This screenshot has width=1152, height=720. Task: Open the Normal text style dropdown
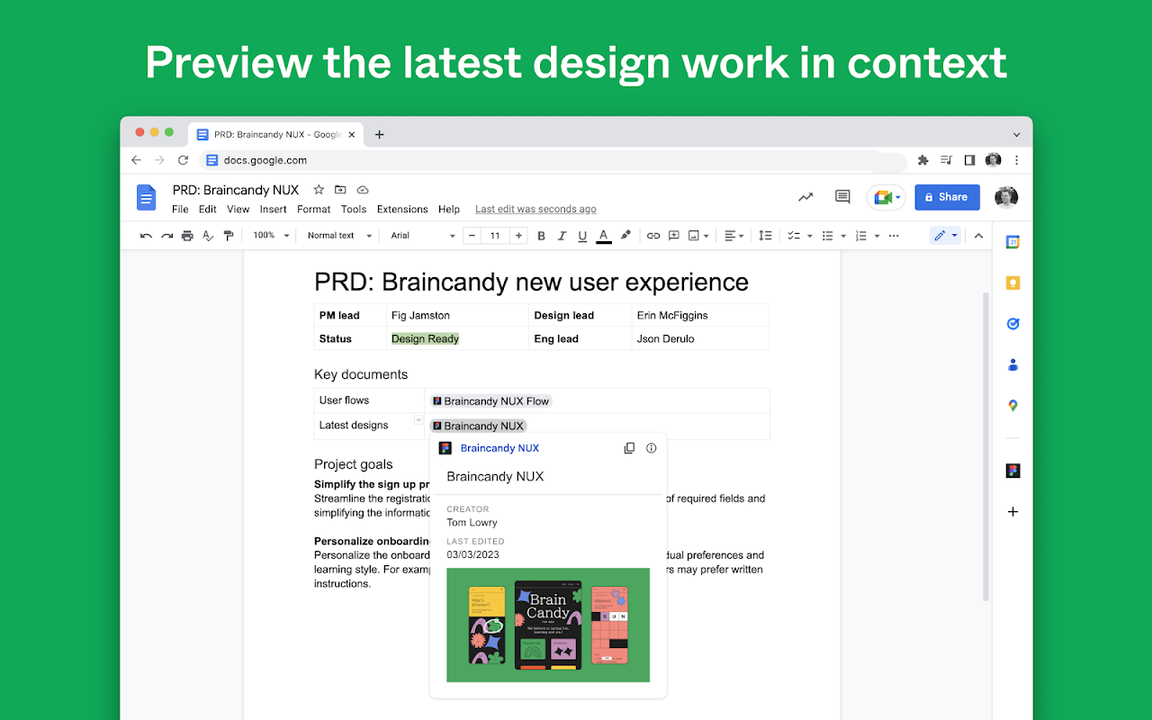339,236
